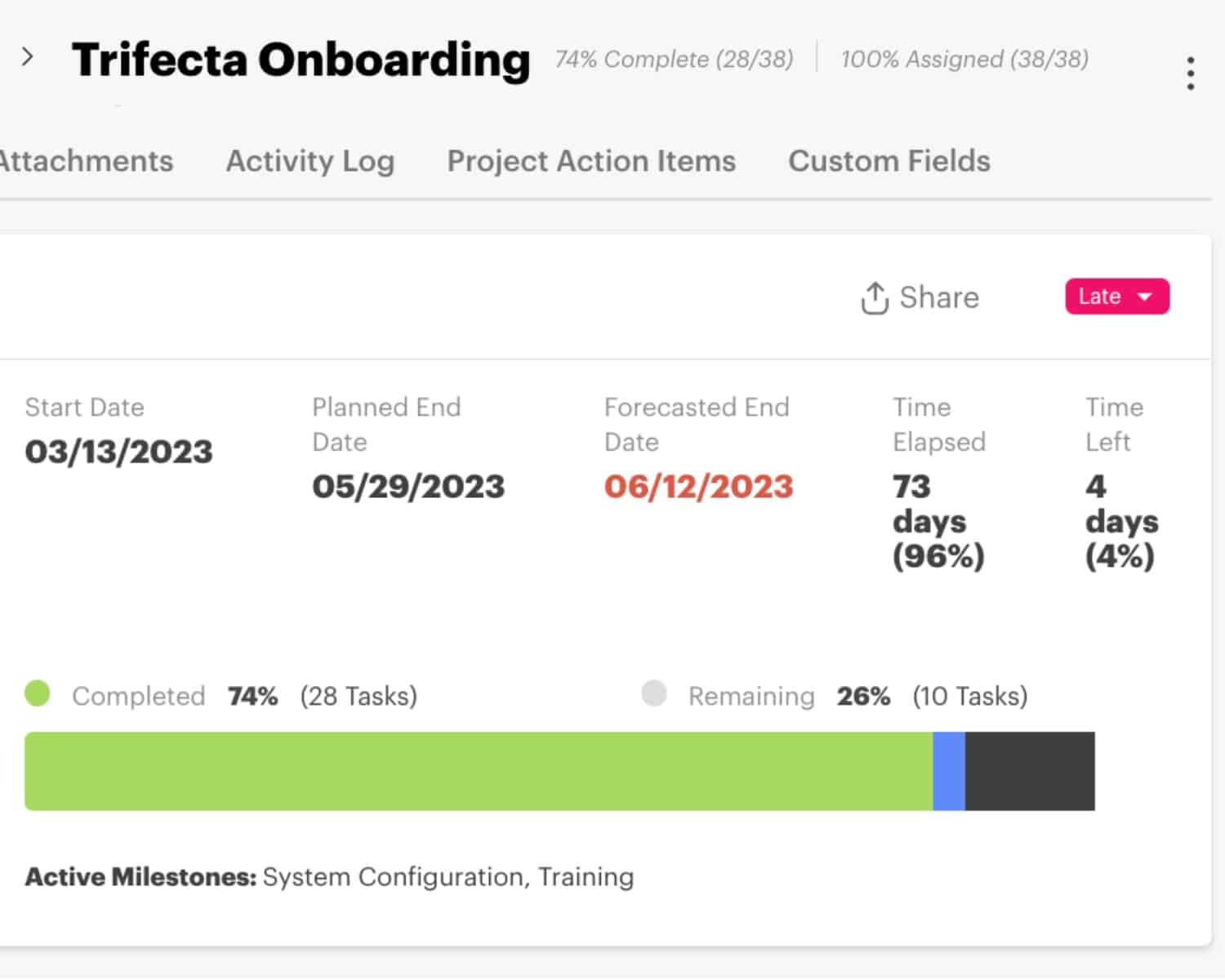
Task: Click the Forecasted End Date 06/12/2023
Action: click(x=698, y=486)
